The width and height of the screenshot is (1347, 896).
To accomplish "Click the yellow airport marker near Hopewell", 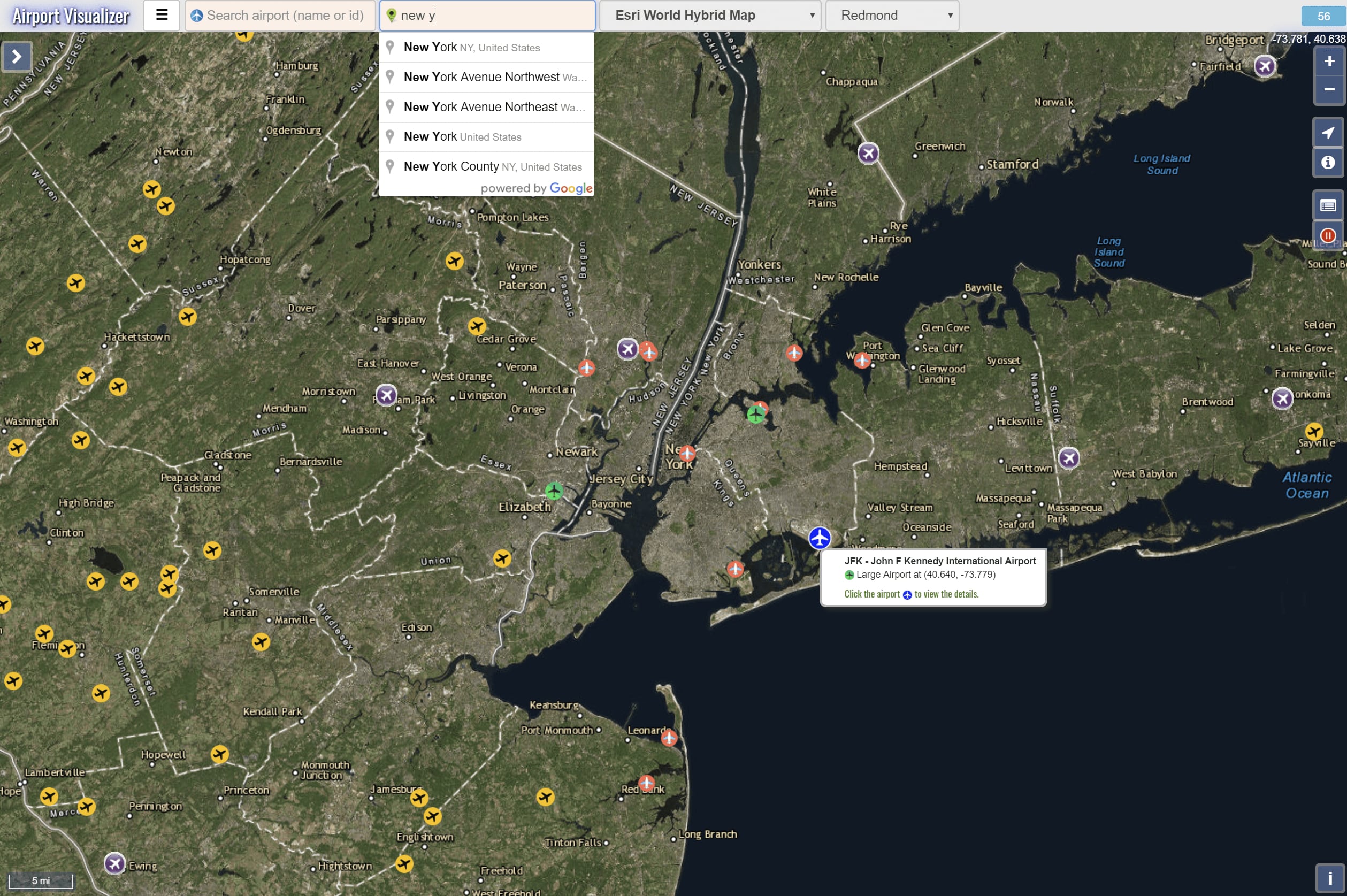I will [219, 754].
